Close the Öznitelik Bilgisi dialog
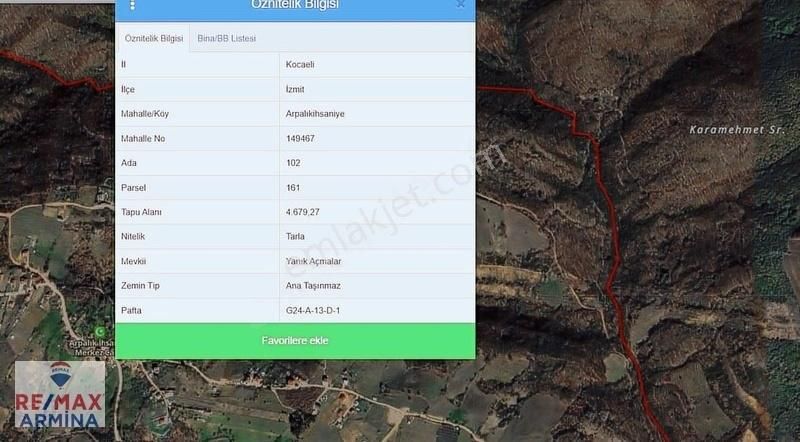Image resolution: width=800 pixels, height=442 pixels. (x=460, y=4)
